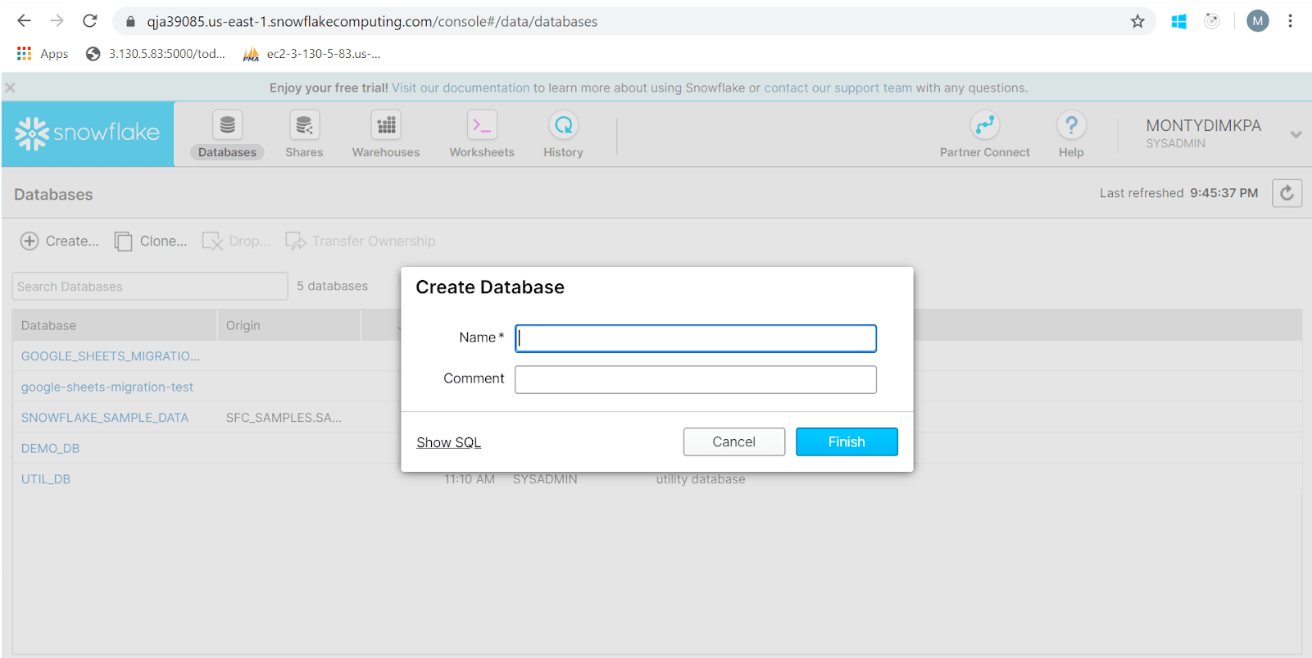Refresh the databases list
Screen dimensions: 1312x658
coord(1287,193)
